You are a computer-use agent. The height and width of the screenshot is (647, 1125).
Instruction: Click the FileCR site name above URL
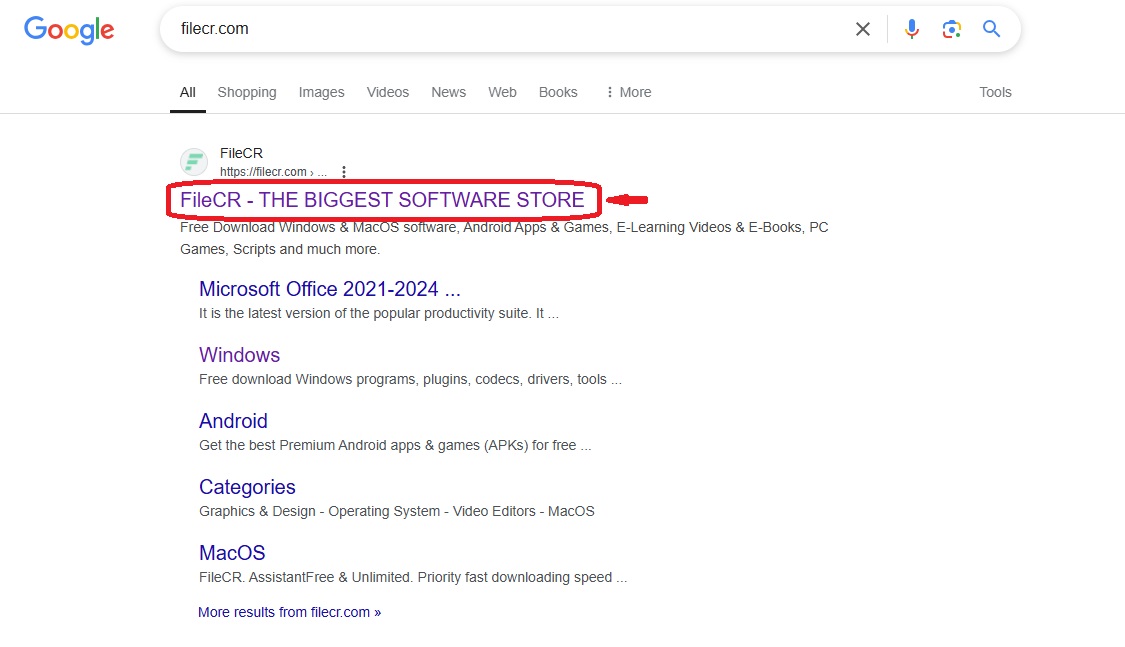click(241, 153)
